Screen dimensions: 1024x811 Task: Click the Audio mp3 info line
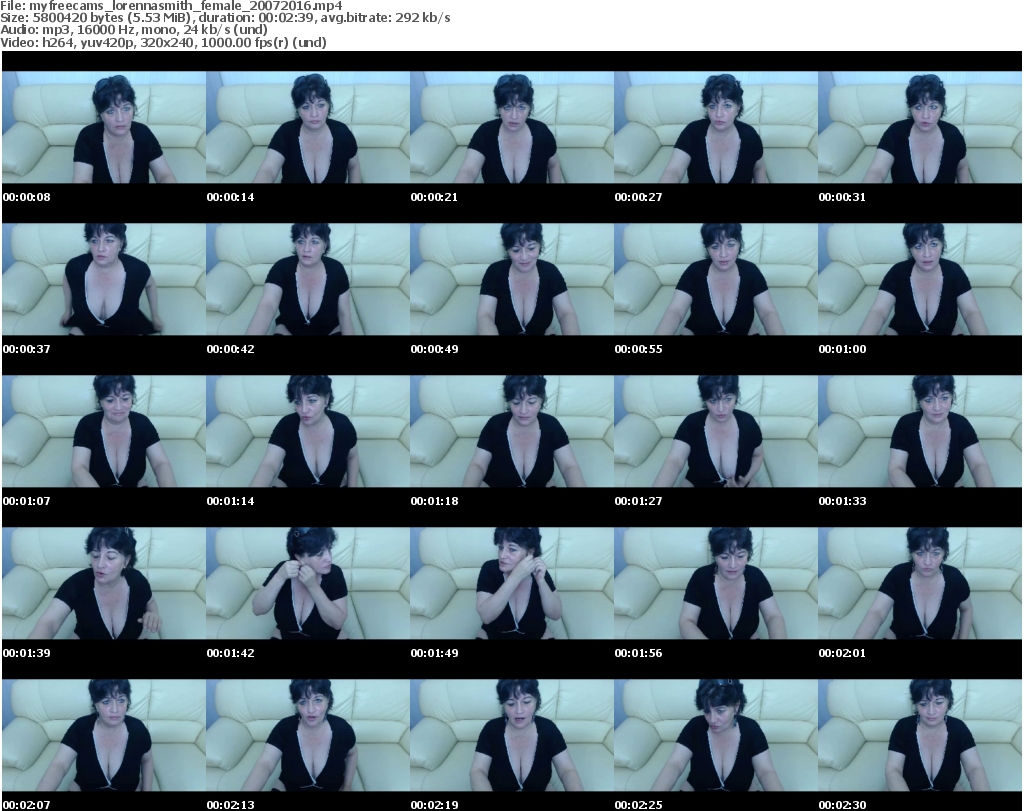coord(134,30)
